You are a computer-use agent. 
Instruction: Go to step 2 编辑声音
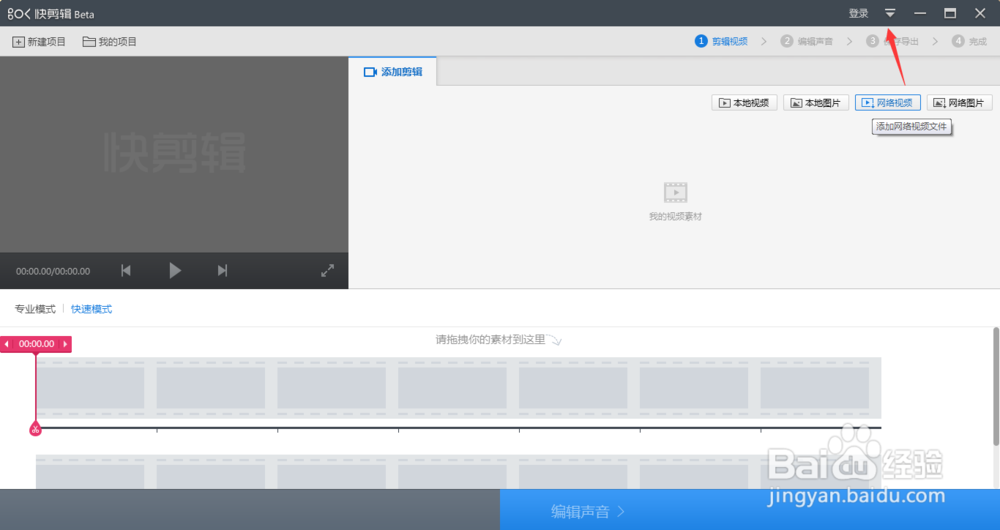click(807, 41)
